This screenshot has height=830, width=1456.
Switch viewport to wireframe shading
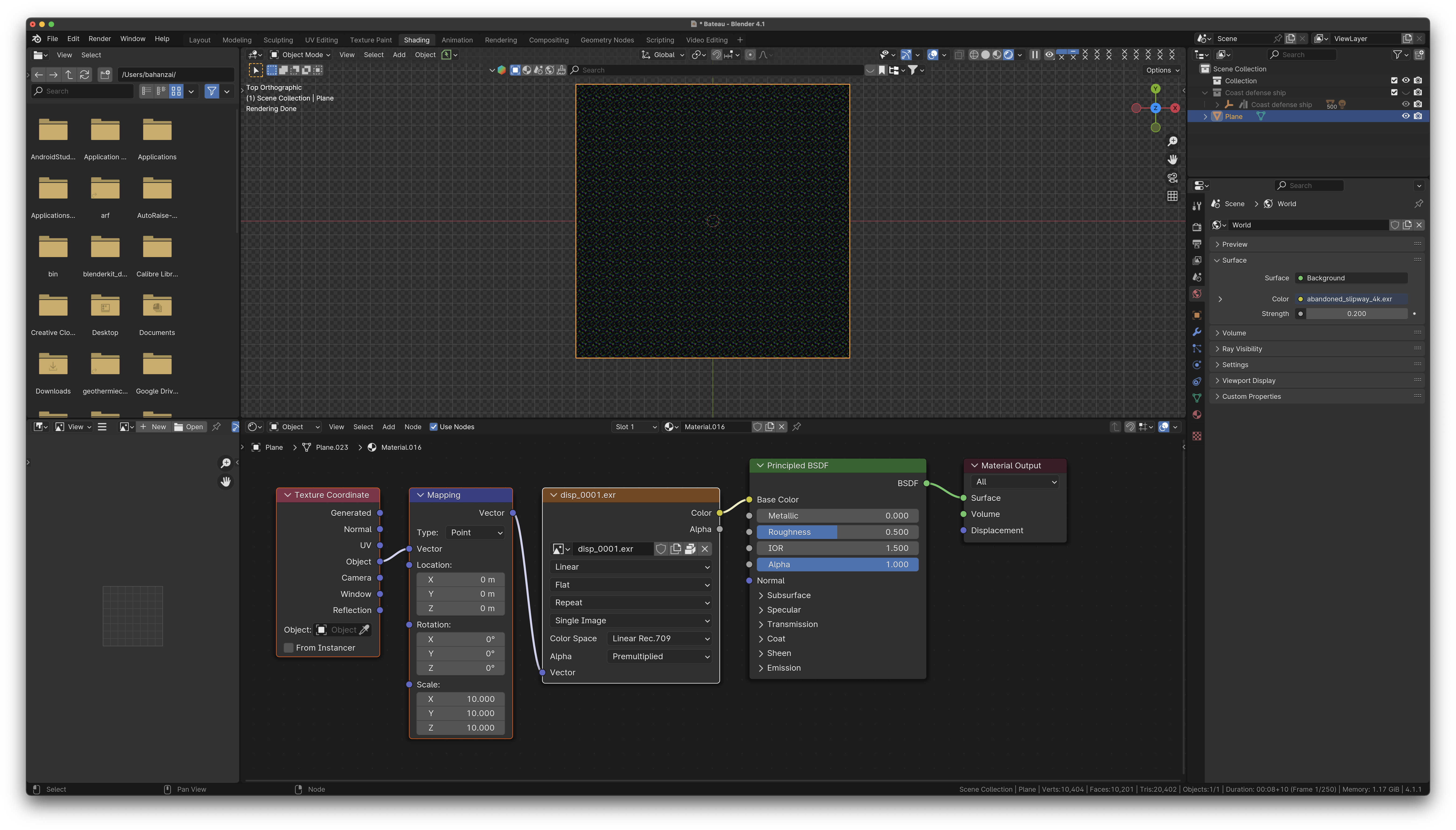pyautogui.click(x=974, y=55)
